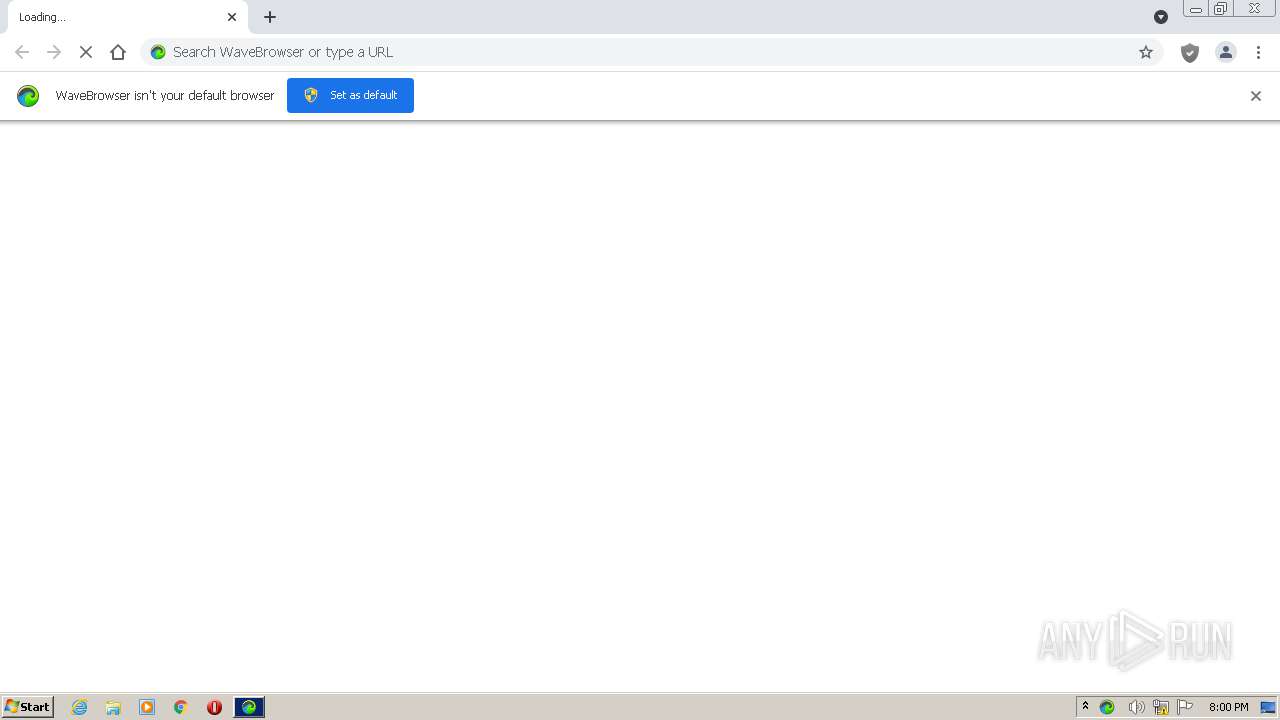Open File Explorer from taskbar
This screenshot has height=720, width=1280.
113,707
